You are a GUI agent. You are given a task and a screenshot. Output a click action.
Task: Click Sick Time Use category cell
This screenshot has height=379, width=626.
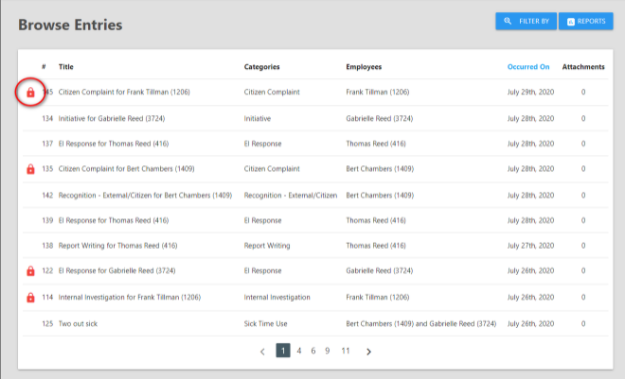(265, 323)
